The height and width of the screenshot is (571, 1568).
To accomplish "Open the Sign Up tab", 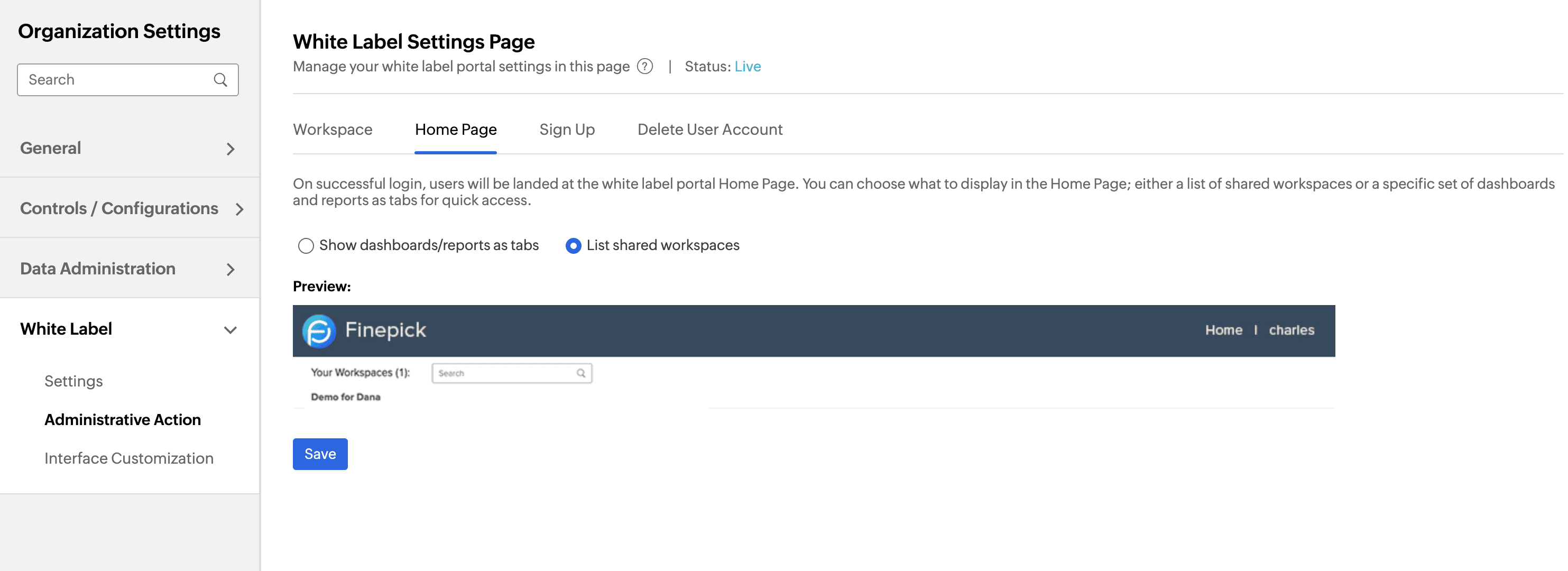I will click(x=567, y=130).
